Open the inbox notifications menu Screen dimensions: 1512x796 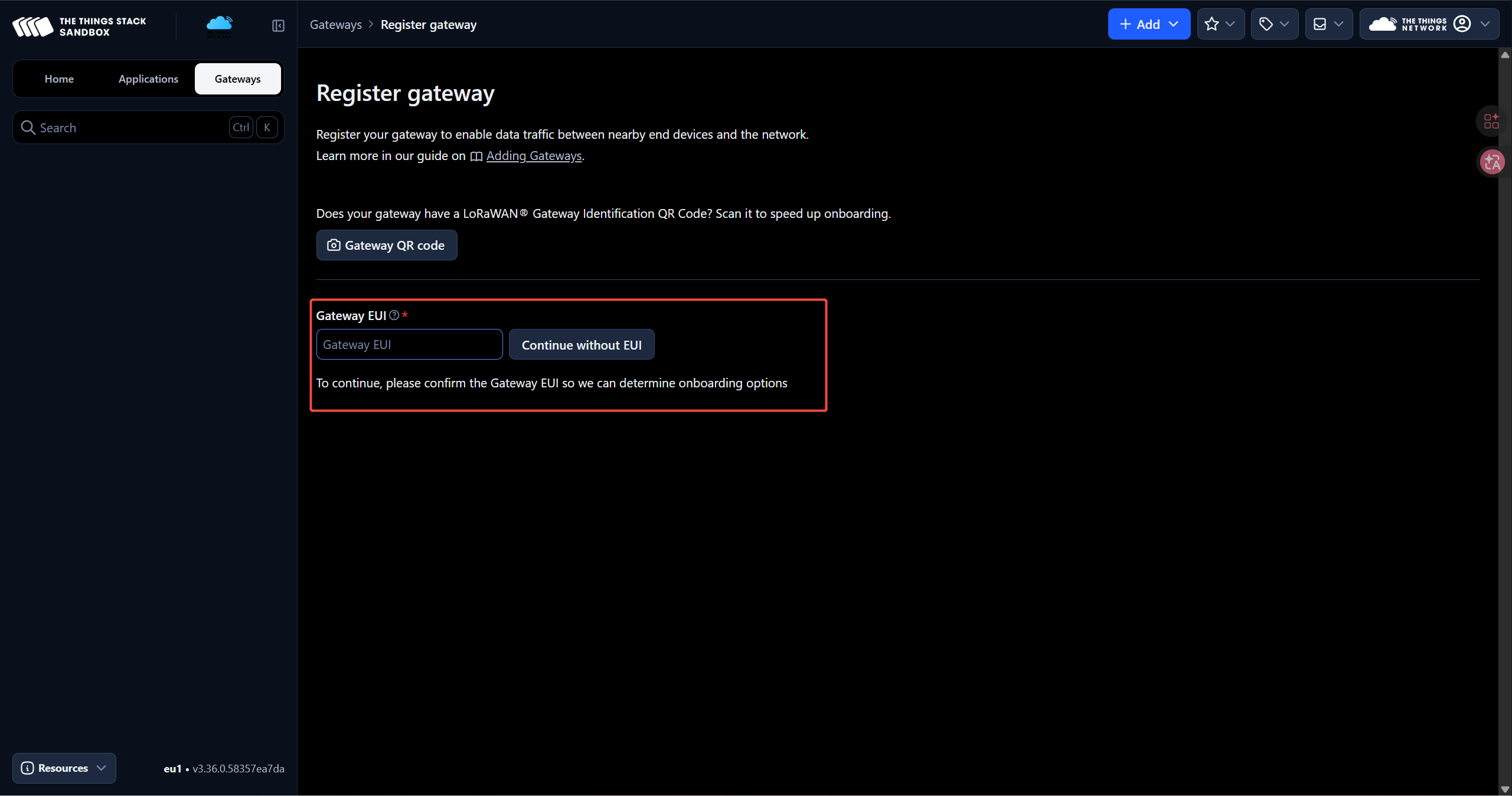tap(1328, 24)
